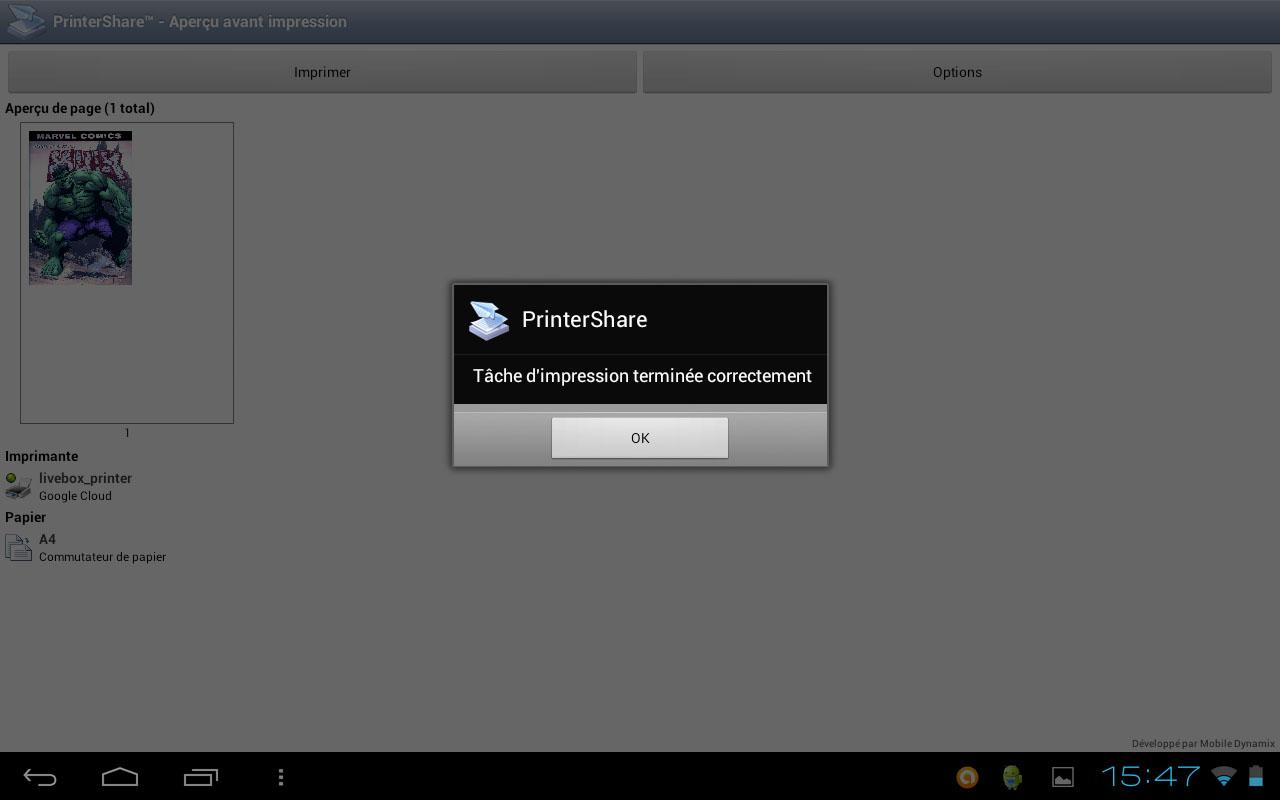This screenshot has height=800, width=1280.
Task: Select the livebox_printer name text
Action: [85, 478]
